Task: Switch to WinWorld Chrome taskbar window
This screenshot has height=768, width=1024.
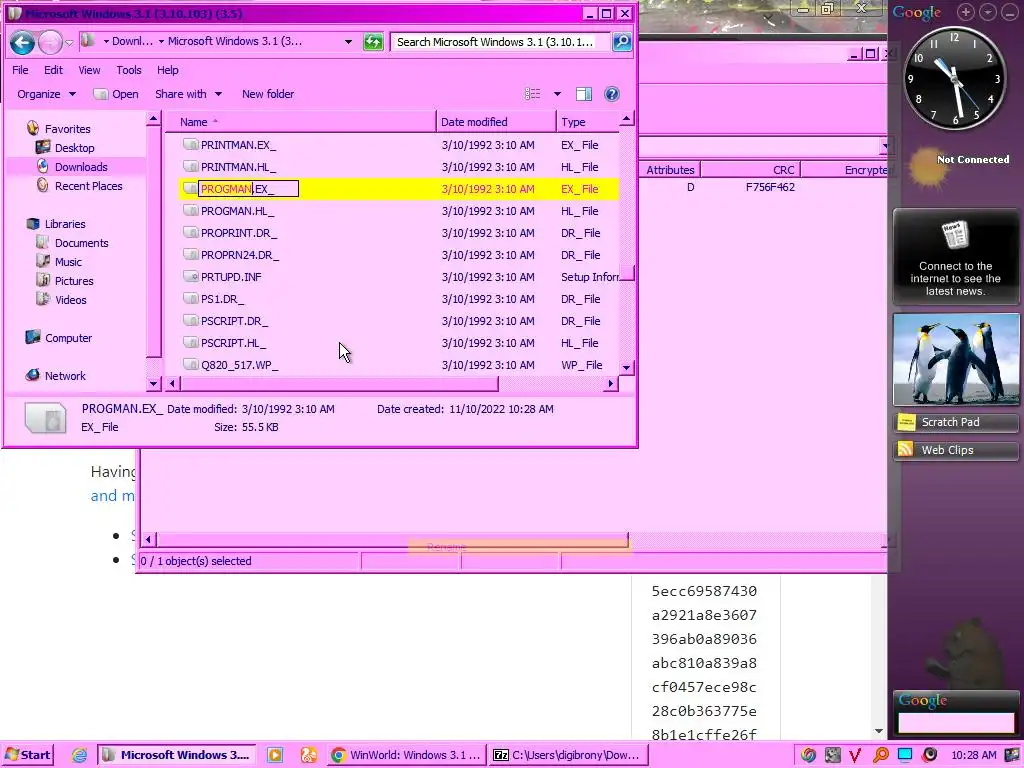Action: (x=406, y=755)
